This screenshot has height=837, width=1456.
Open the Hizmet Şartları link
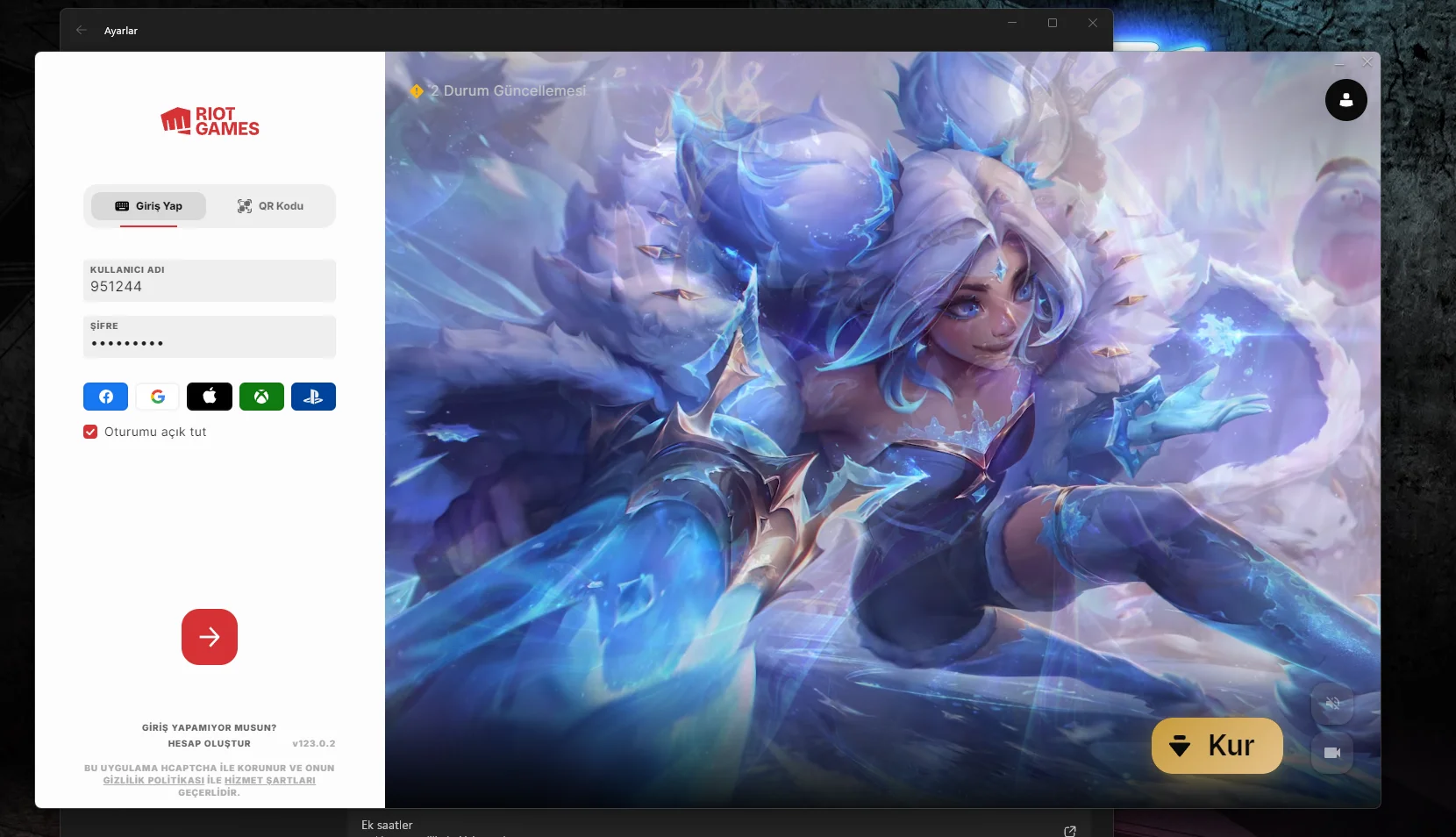click(270, 780)
